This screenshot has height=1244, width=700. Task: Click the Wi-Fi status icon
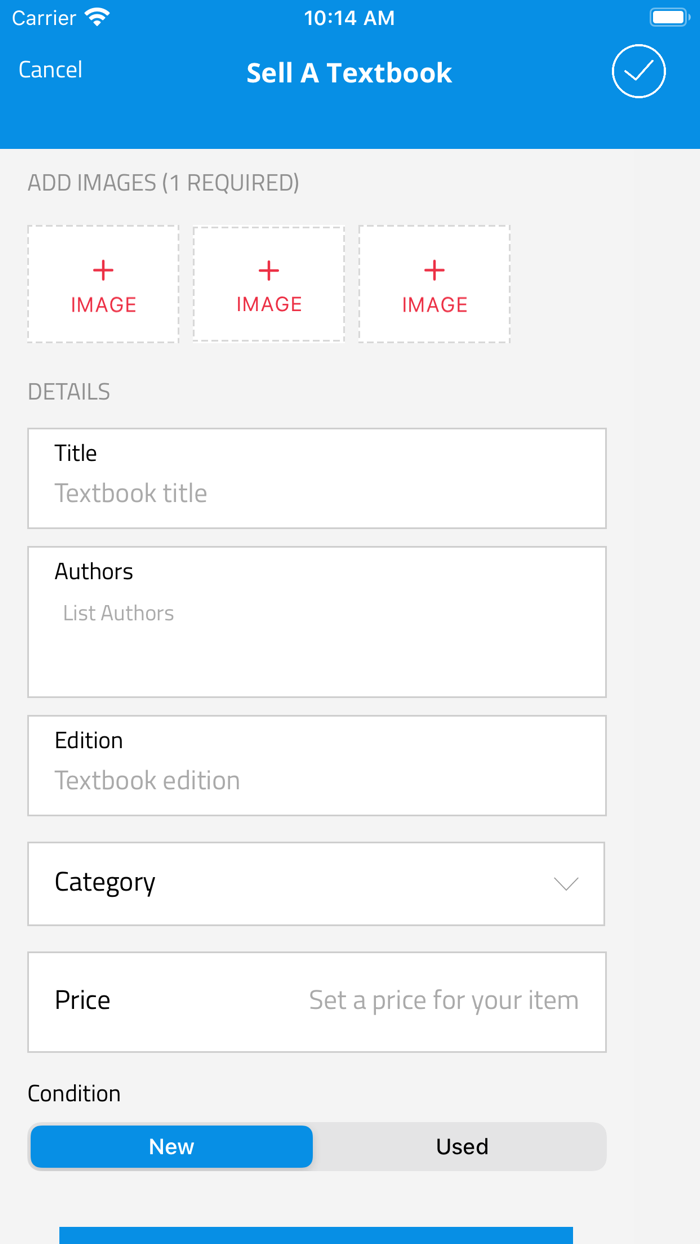(97, 18)
